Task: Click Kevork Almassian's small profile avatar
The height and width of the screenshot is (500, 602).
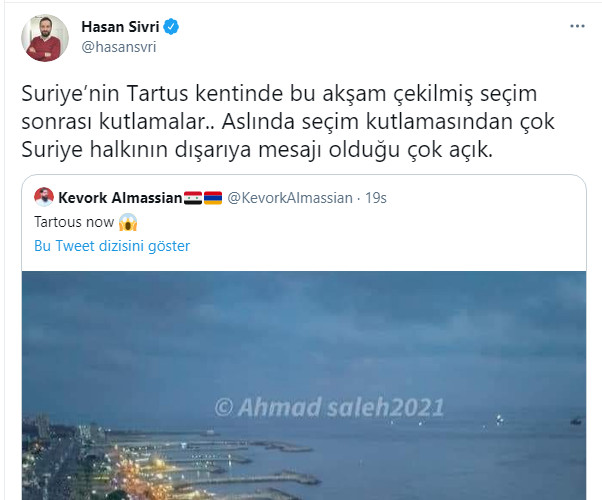Action: point(44,197)
